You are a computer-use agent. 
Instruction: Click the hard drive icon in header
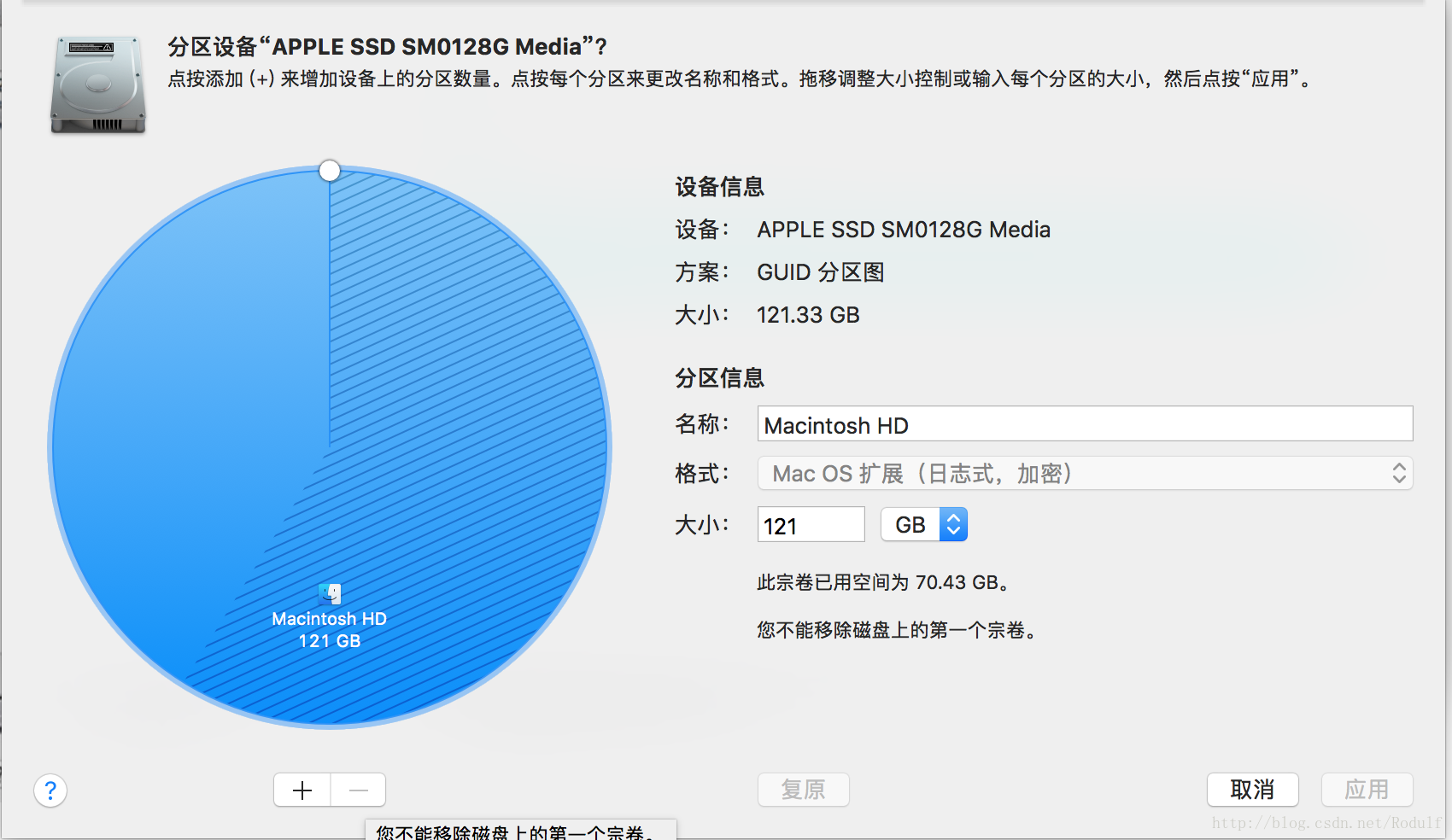tap(98, 85)
